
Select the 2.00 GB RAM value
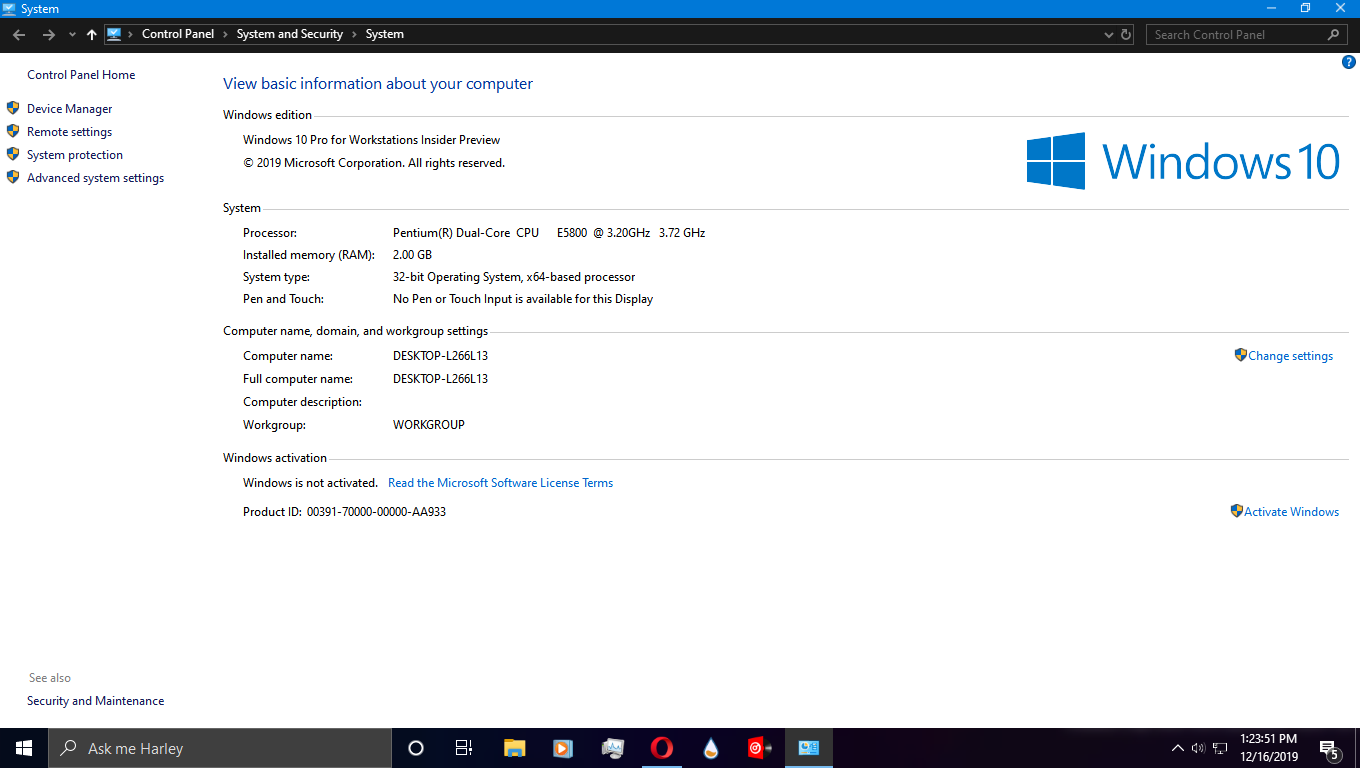click(413, 255)
